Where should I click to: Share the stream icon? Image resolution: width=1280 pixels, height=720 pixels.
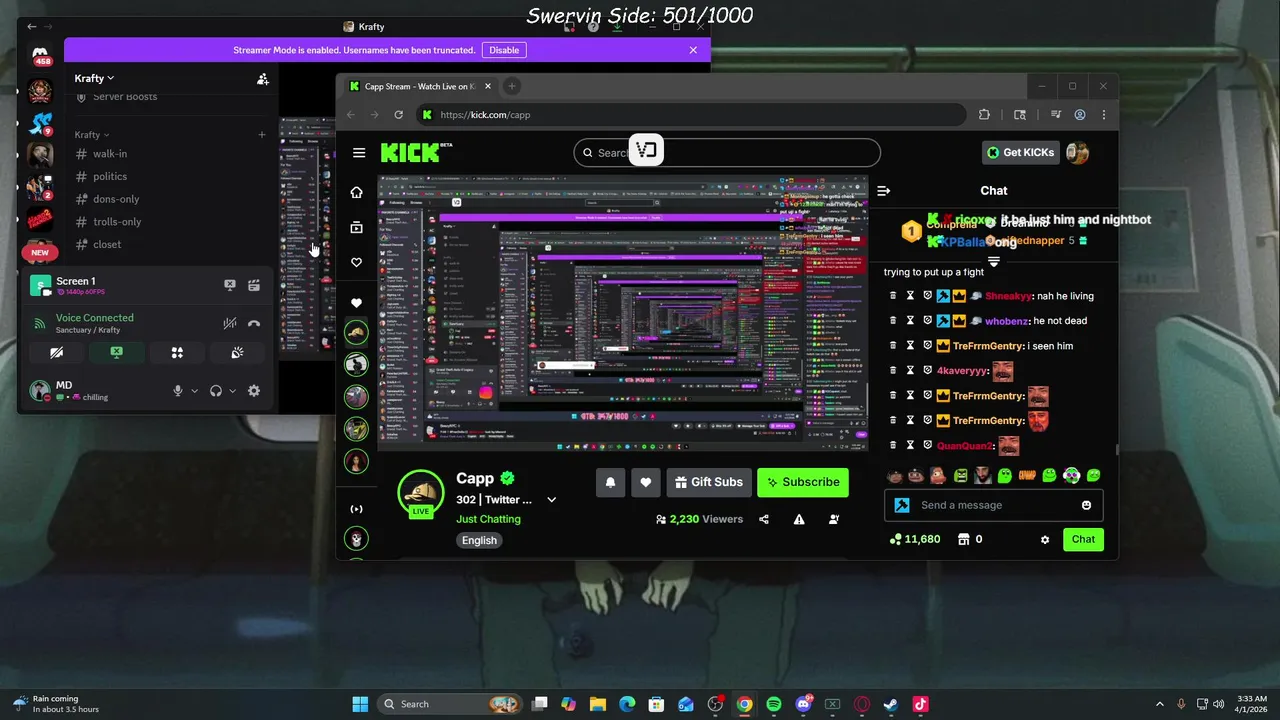[764, 519]
